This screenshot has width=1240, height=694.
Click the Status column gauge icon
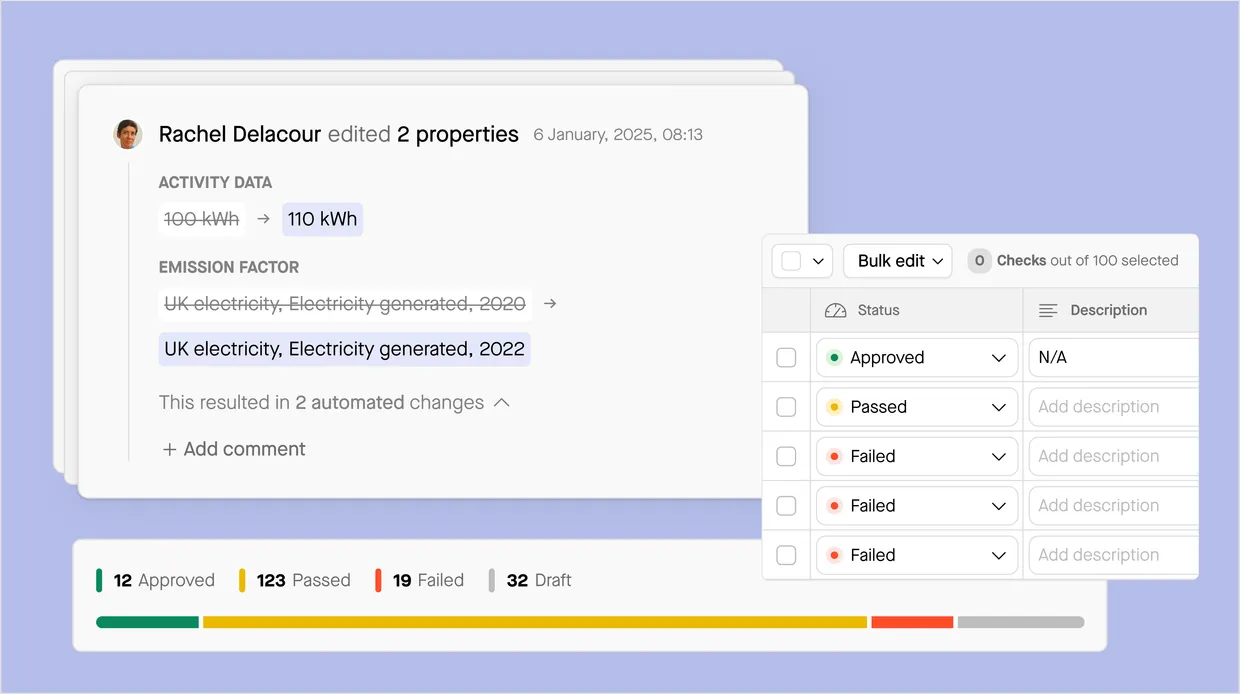[835, 311]
